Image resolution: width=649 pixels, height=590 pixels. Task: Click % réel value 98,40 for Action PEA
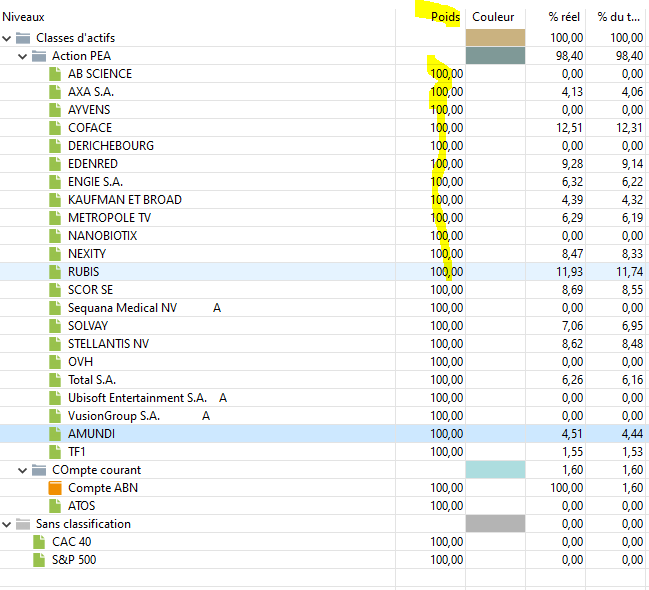pos(570,56)
